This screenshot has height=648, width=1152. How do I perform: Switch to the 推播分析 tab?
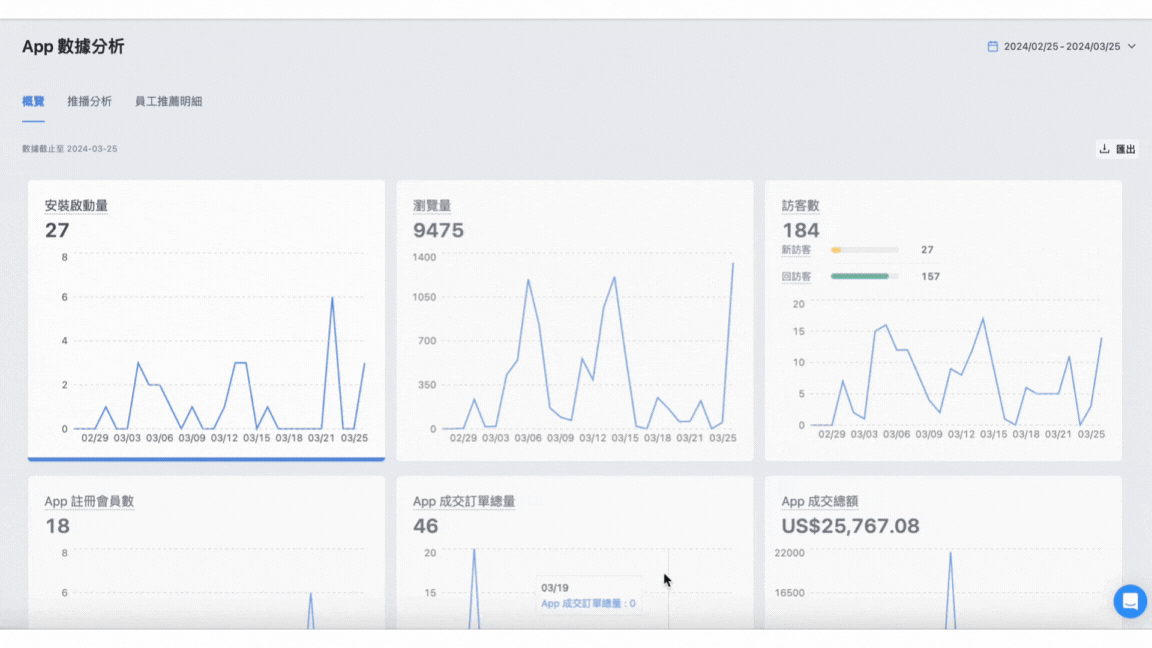tap(90, 101)
